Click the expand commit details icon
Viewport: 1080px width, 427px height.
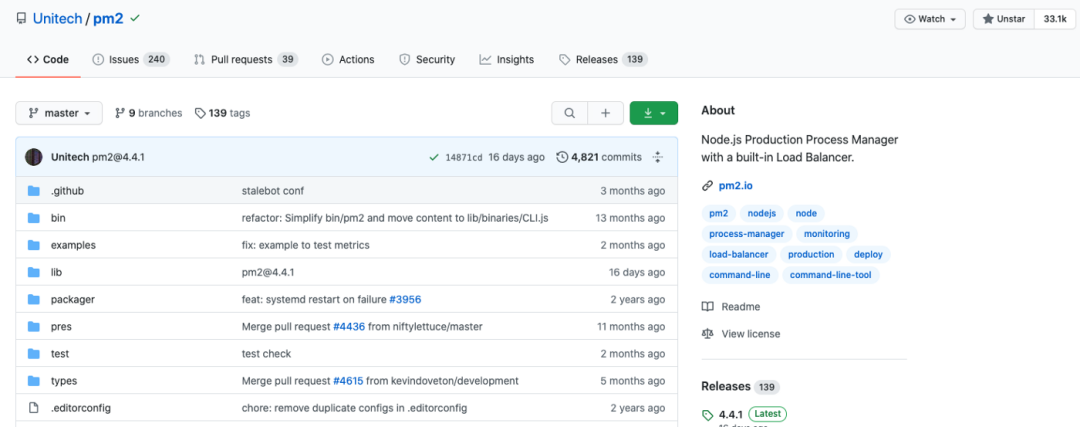click(658, 157)
